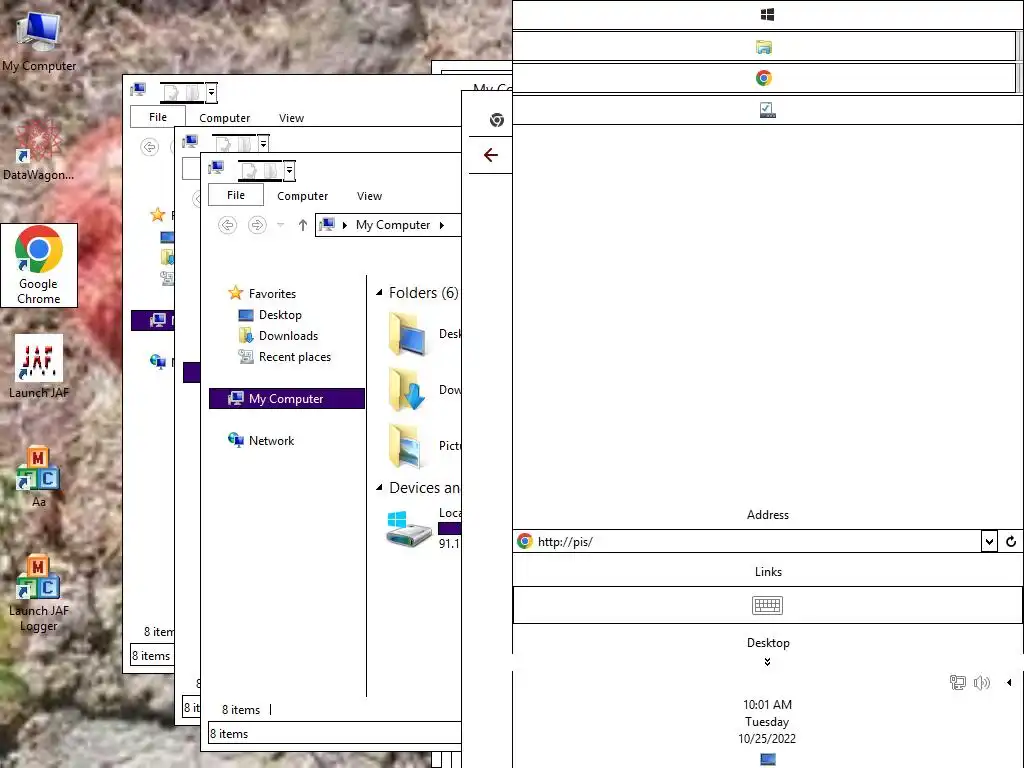Click the volume speaker tray icon
The image size is (1024, 768).
pyautogui.click(x=982, y=682)
